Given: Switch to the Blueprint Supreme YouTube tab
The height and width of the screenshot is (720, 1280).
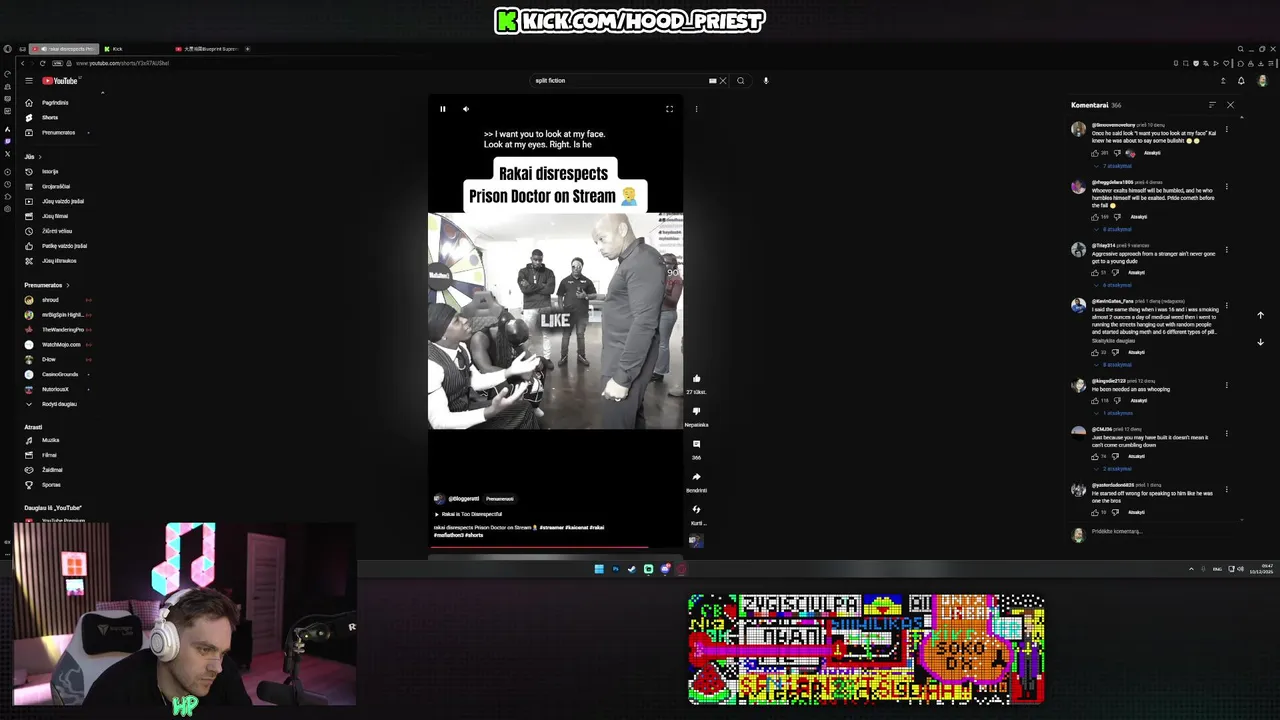Looking at the screenshot, I should (206, 49).
